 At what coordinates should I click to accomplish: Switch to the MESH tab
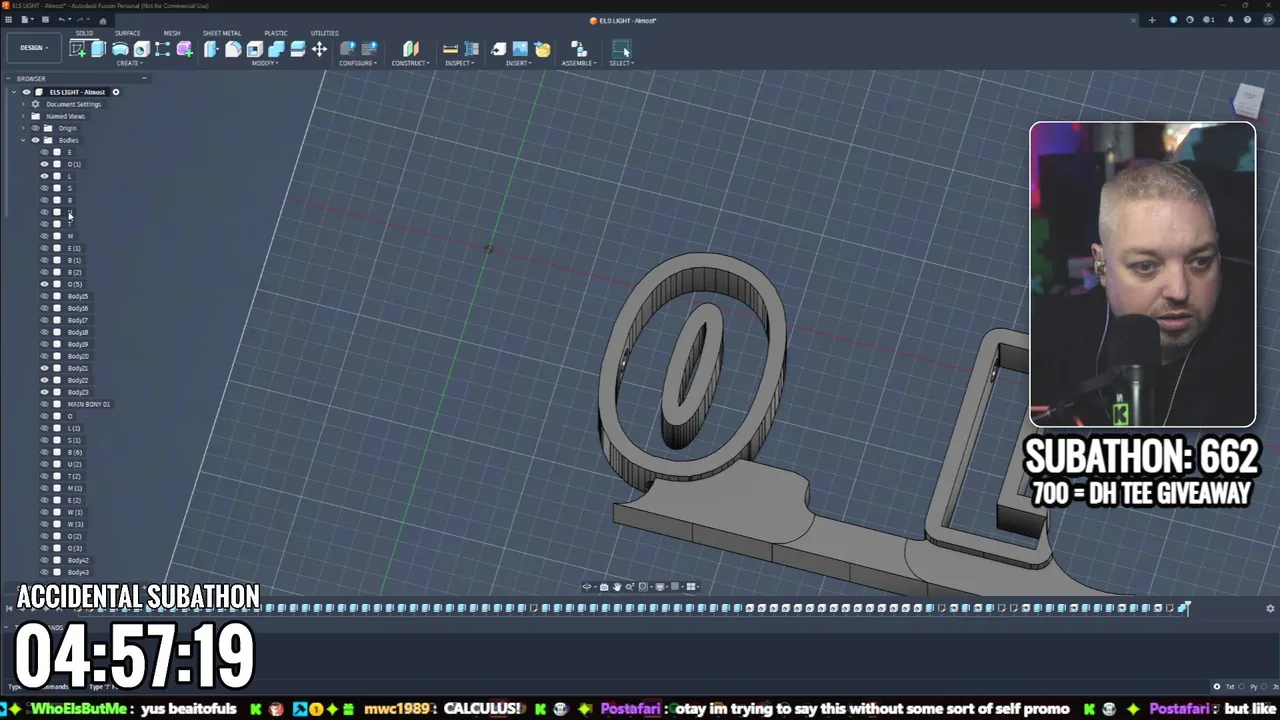(172, 33)
